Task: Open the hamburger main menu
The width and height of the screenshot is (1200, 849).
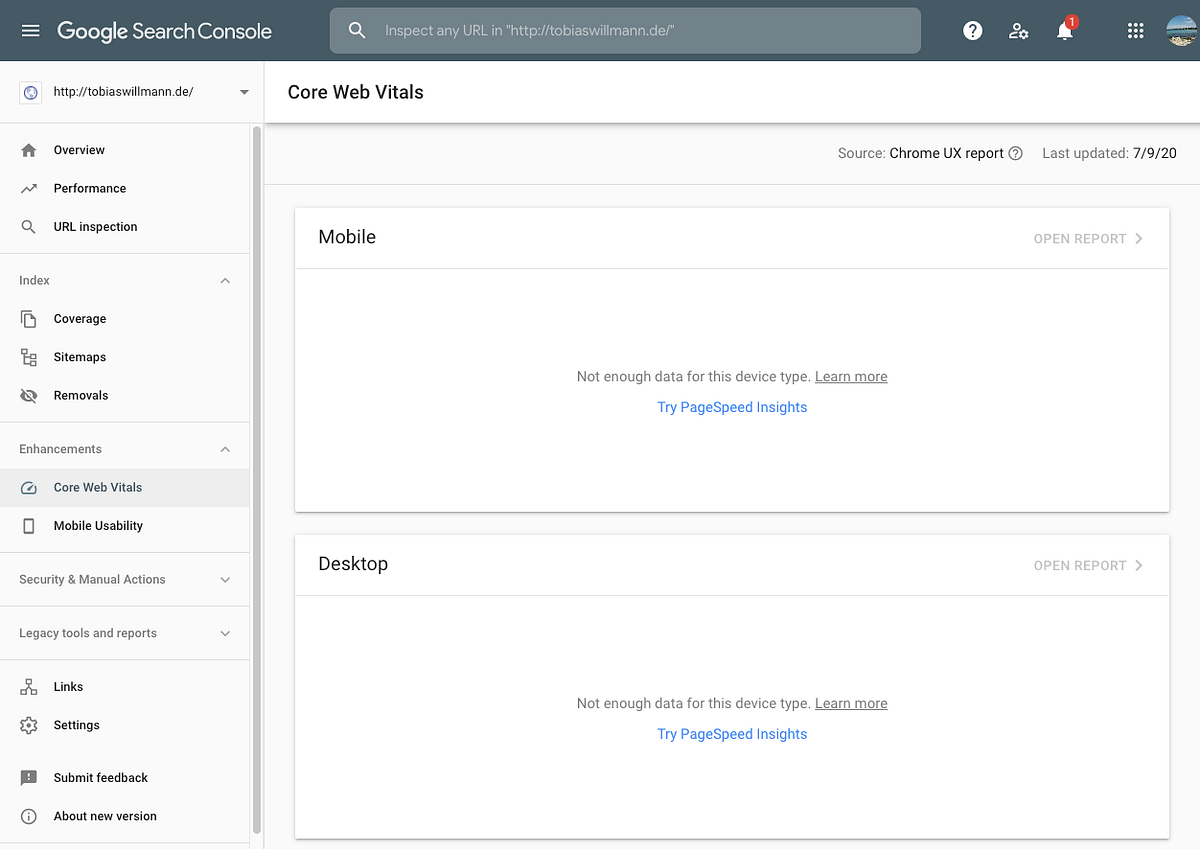Action: [x=31, y=31]
